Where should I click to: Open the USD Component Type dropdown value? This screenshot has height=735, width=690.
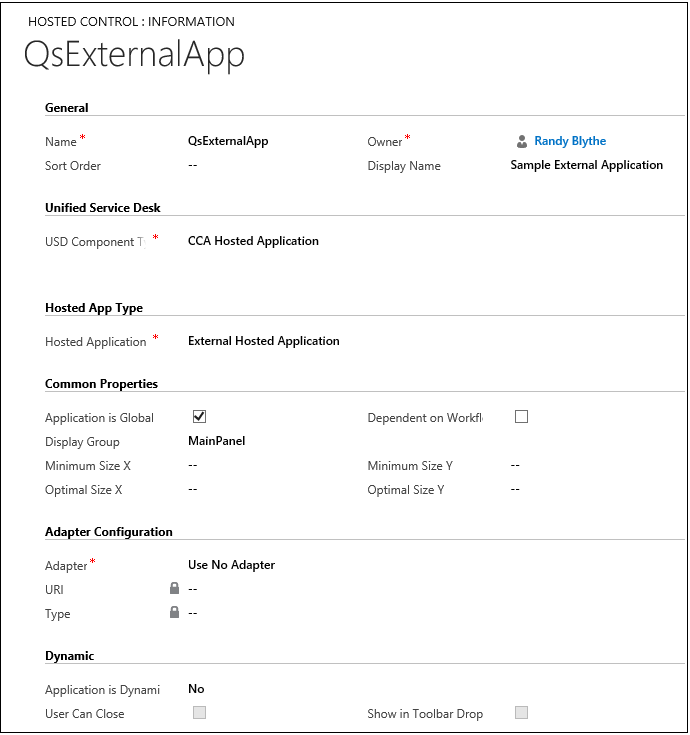pyautogui.click(x=253, y=241)
